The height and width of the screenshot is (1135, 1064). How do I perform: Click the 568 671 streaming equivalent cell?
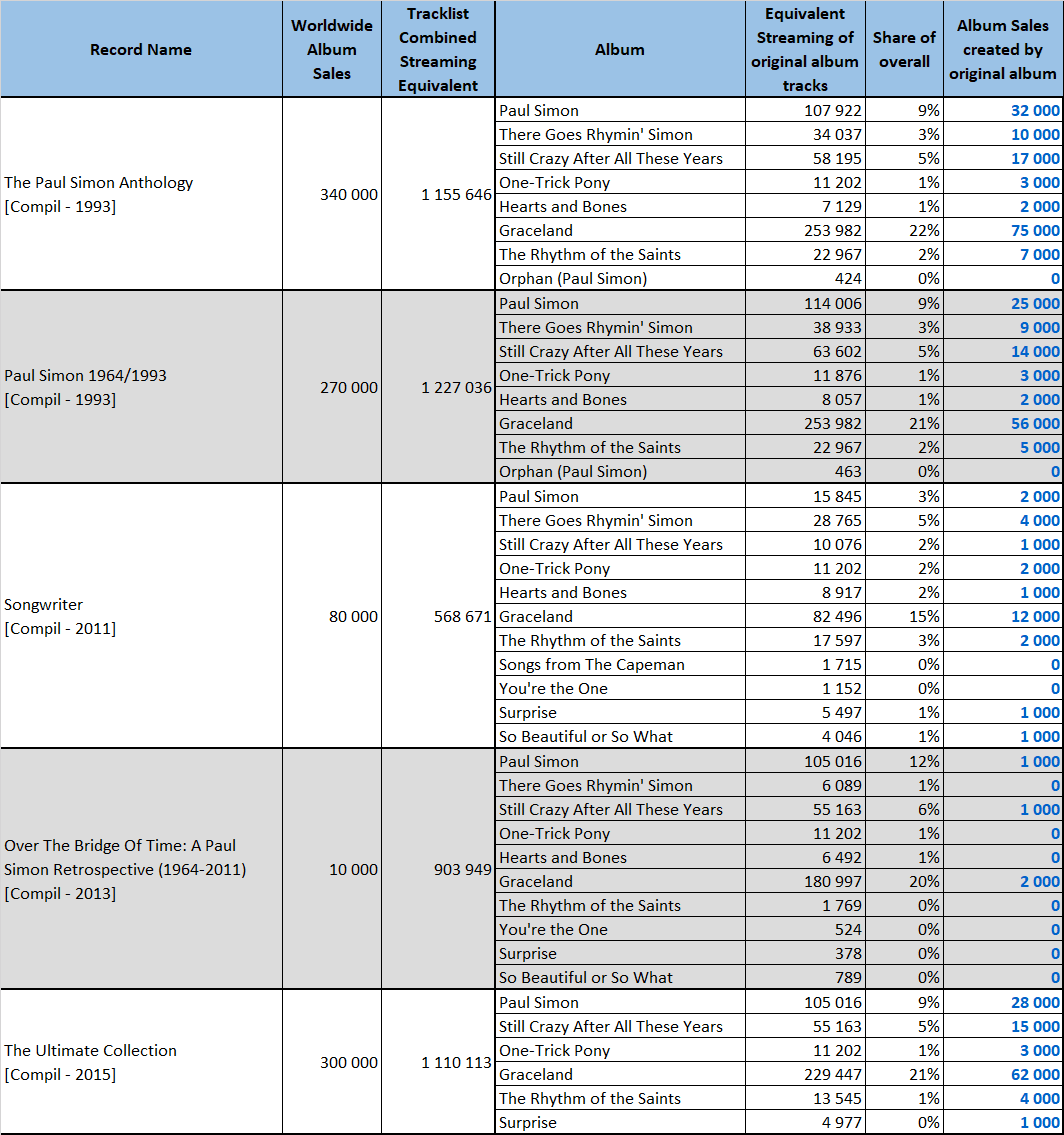click(438, 616)
